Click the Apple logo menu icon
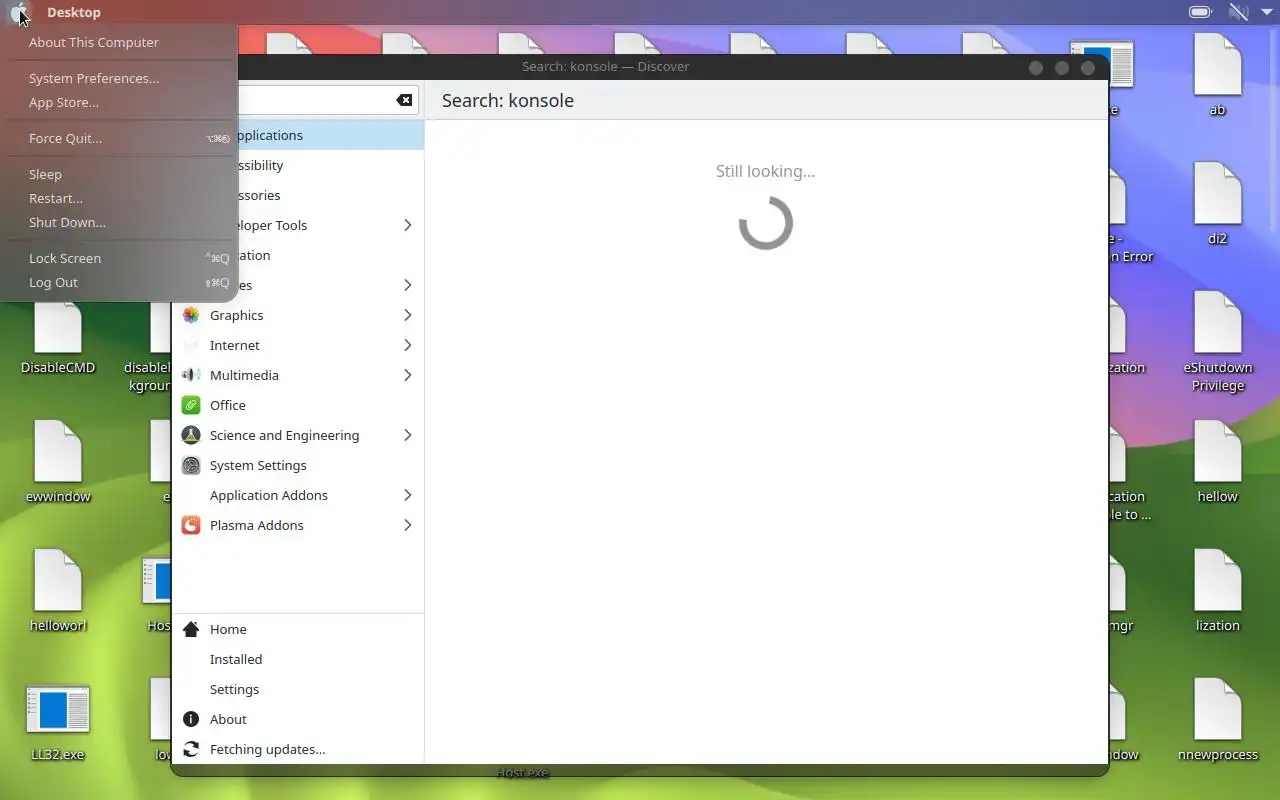The image size is (1280, 800). (19, 12)
